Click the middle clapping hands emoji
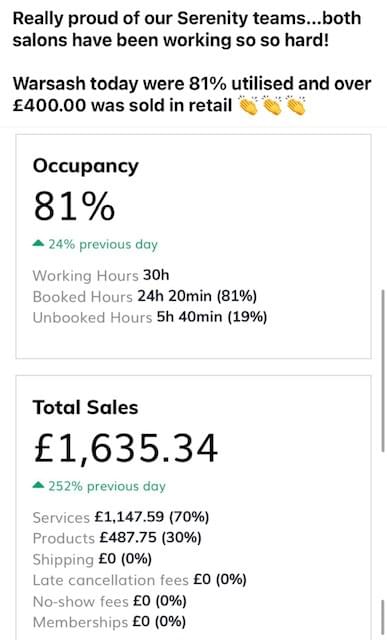 [272, 105]
